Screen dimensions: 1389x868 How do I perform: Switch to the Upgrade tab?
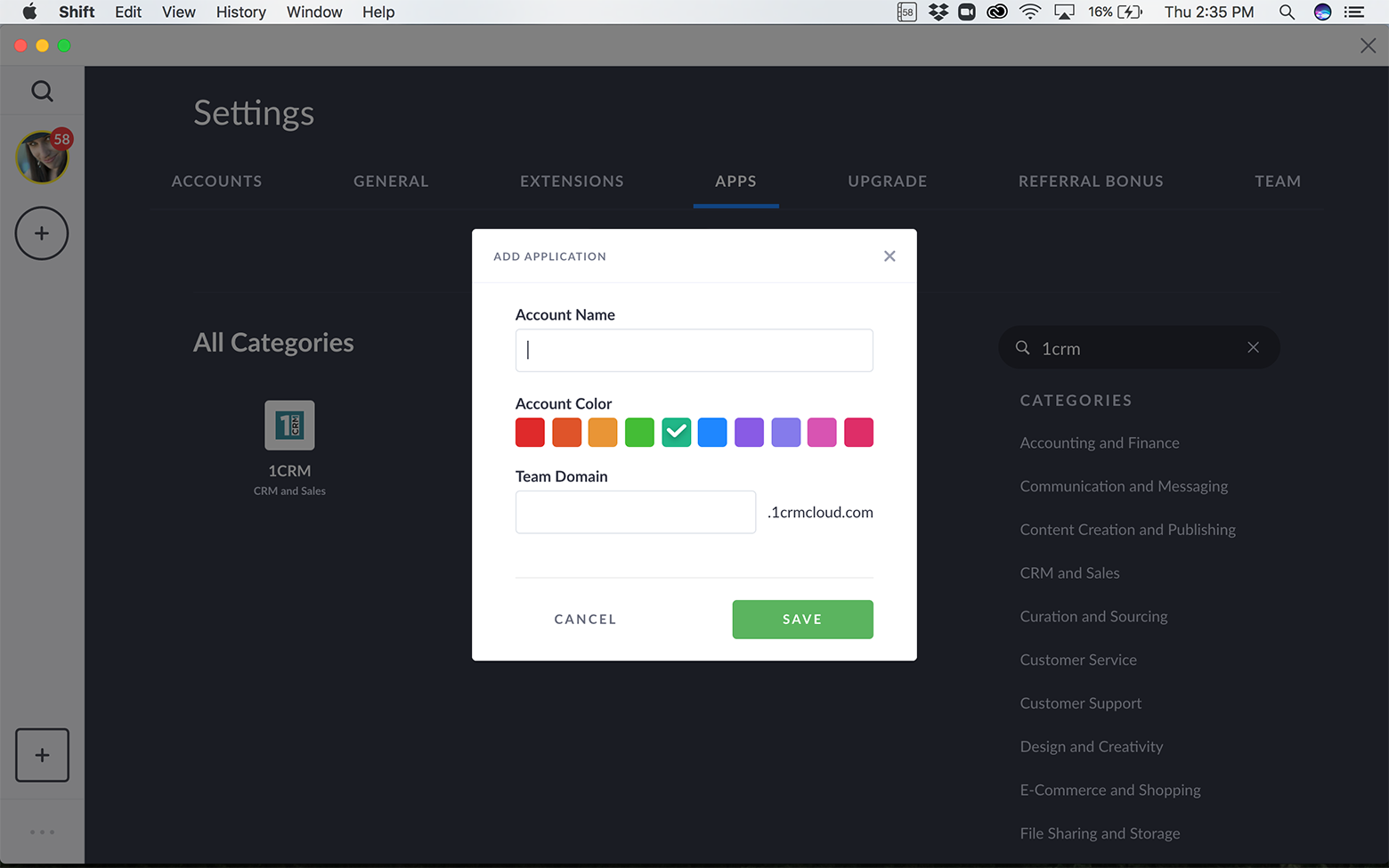[888, 181]
